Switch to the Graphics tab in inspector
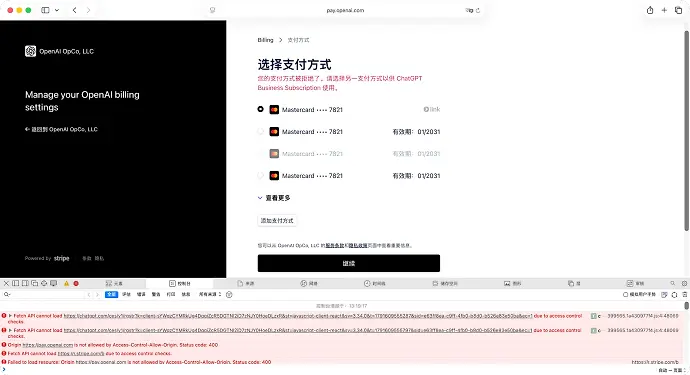Screen dimensions: 690x375 tap(513, 283)
